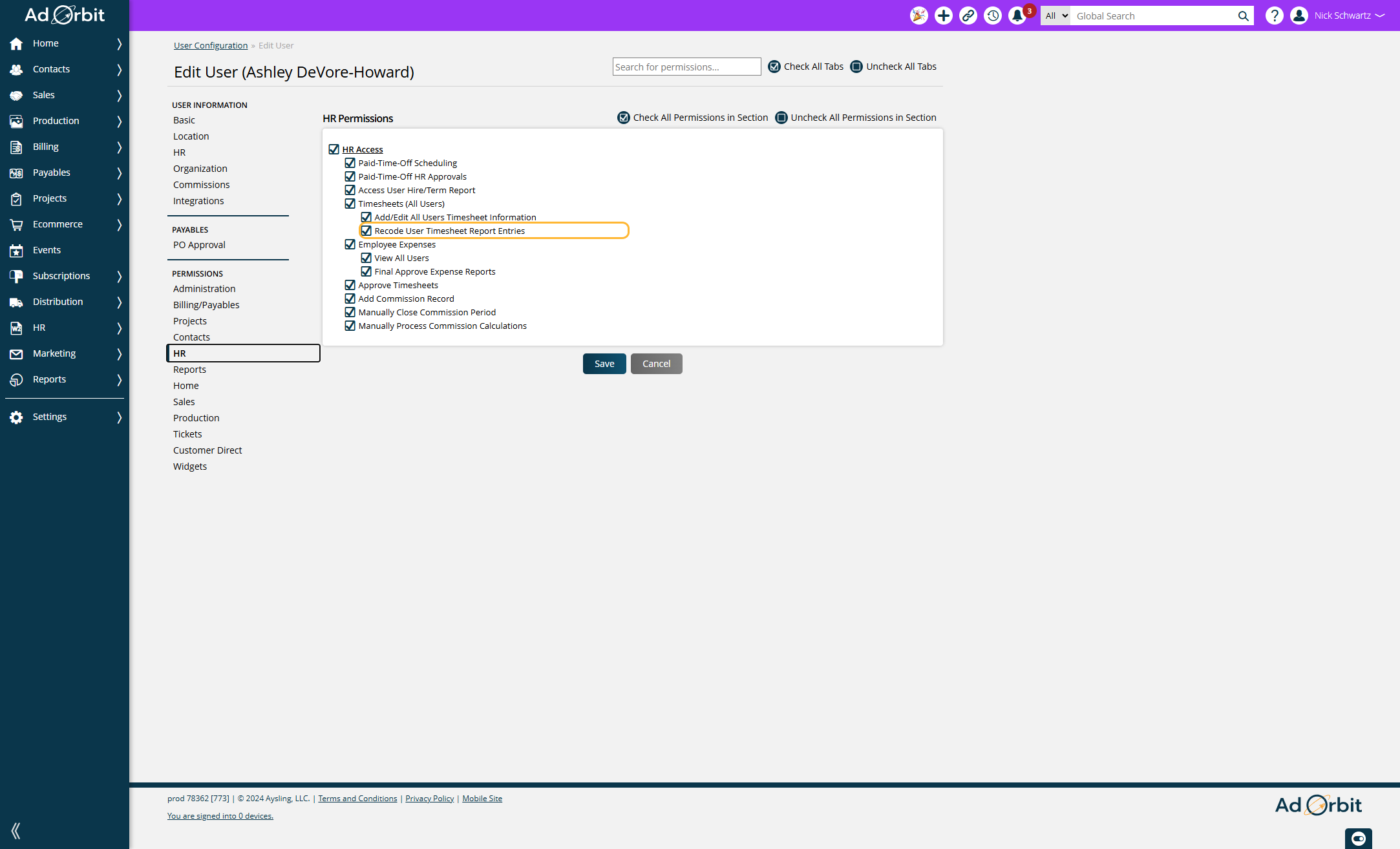1400x849 pixels.
Task: Click the Cancel button
Action: point(656,364)
